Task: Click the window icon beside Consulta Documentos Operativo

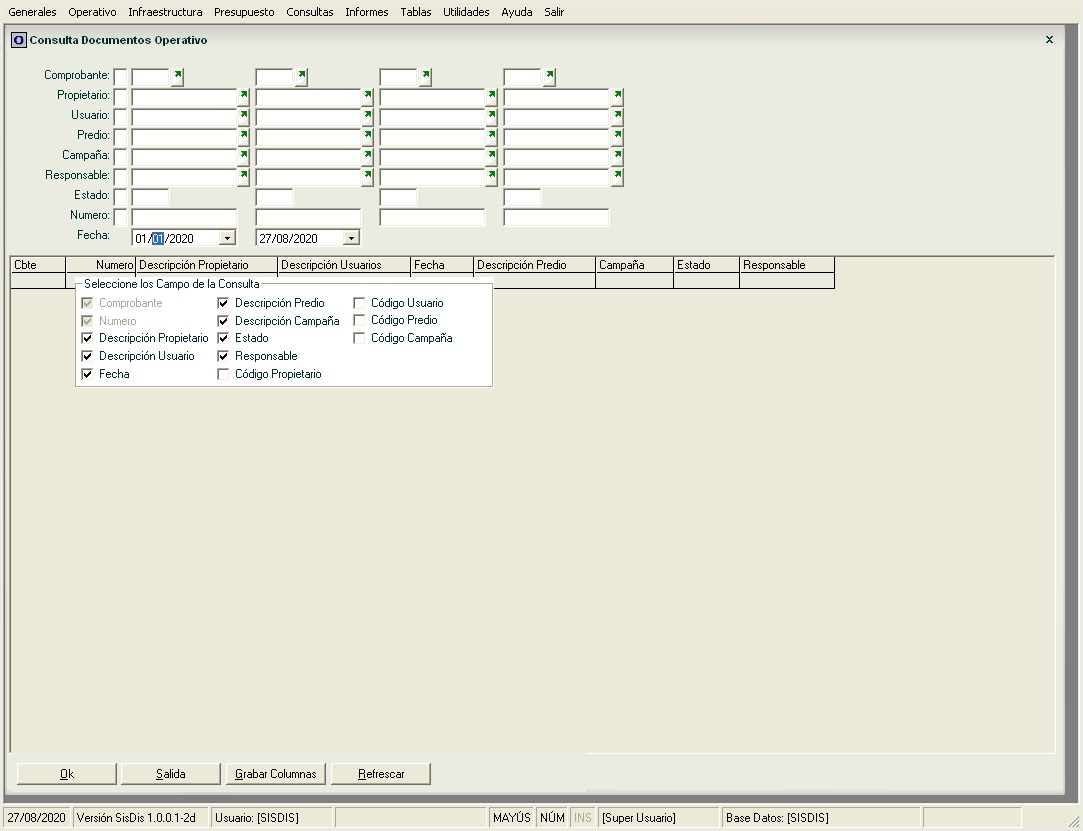Action: (18, 40)
